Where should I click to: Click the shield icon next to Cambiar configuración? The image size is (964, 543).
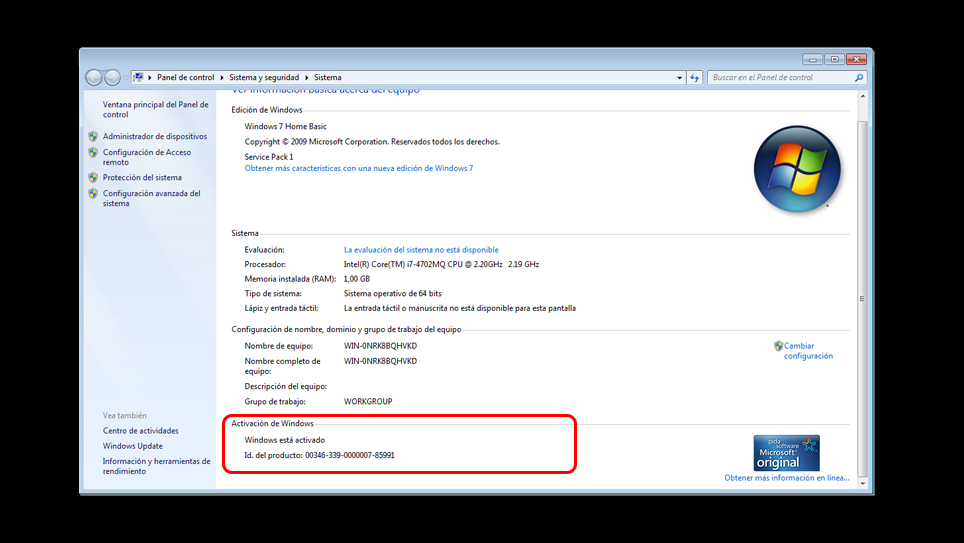pyautogui.click(x=778, y=346)
